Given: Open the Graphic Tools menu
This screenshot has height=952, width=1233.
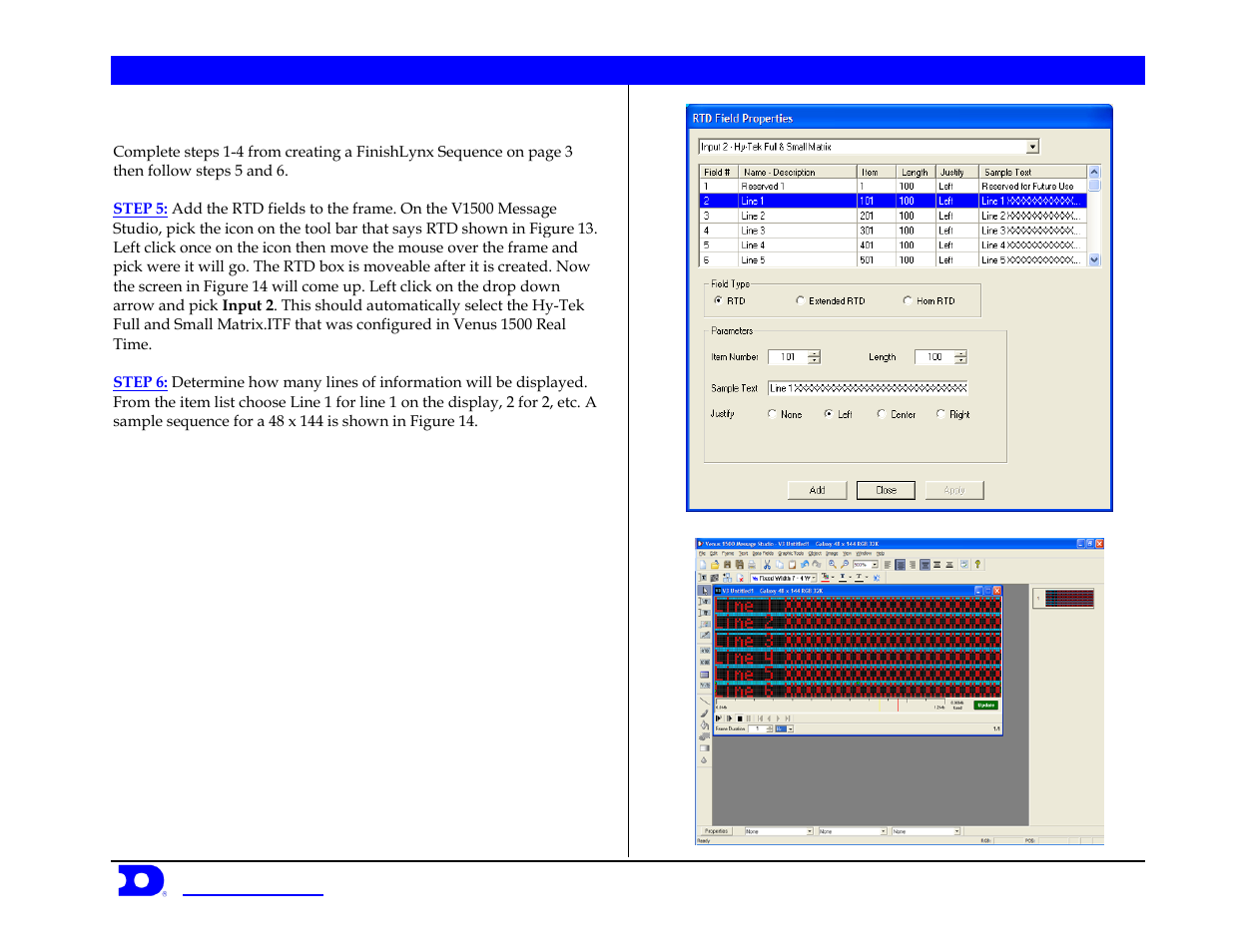Looking at the screenshot, I should pyautogui.click(x=791, y=553).
